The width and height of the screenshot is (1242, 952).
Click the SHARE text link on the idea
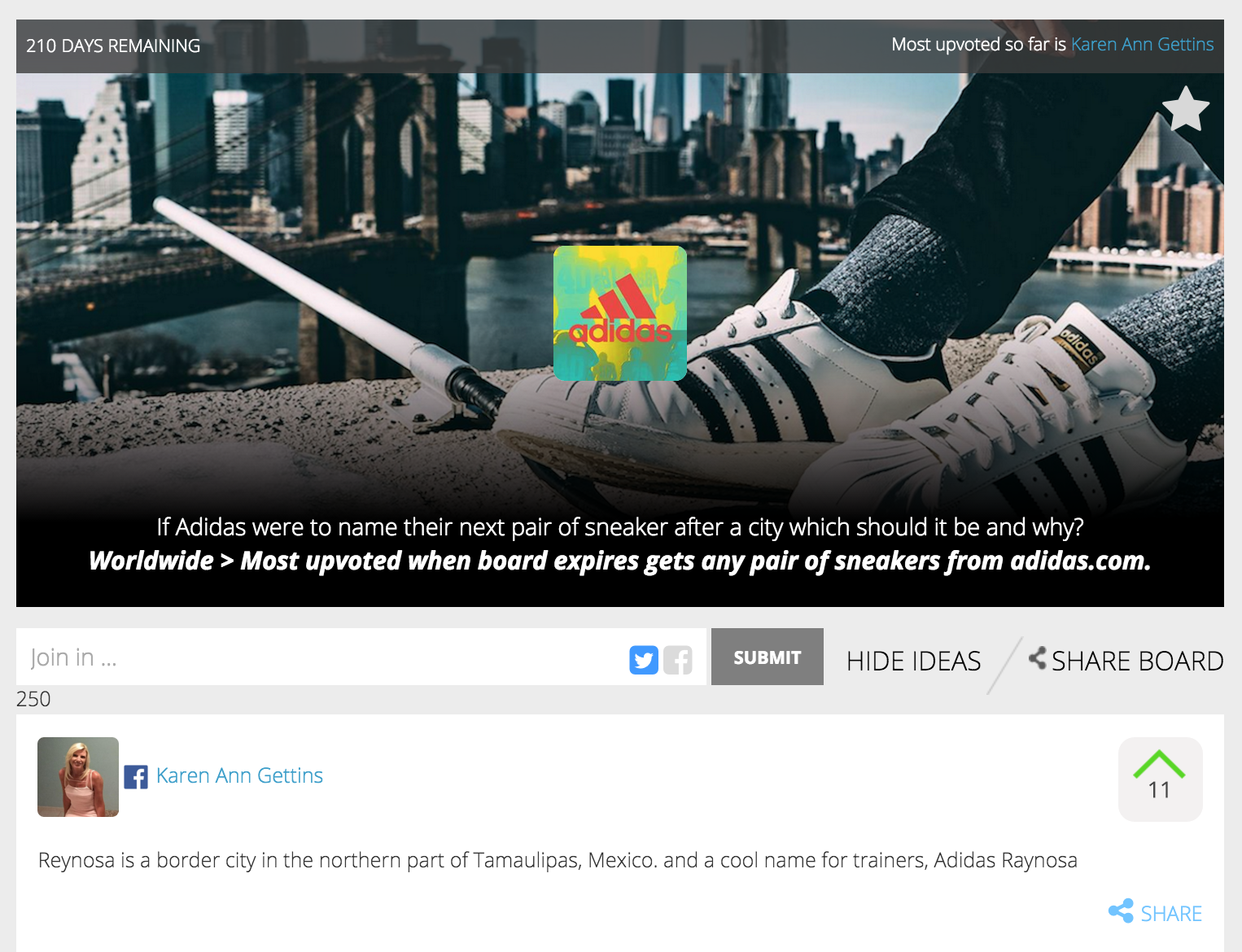1171,914
